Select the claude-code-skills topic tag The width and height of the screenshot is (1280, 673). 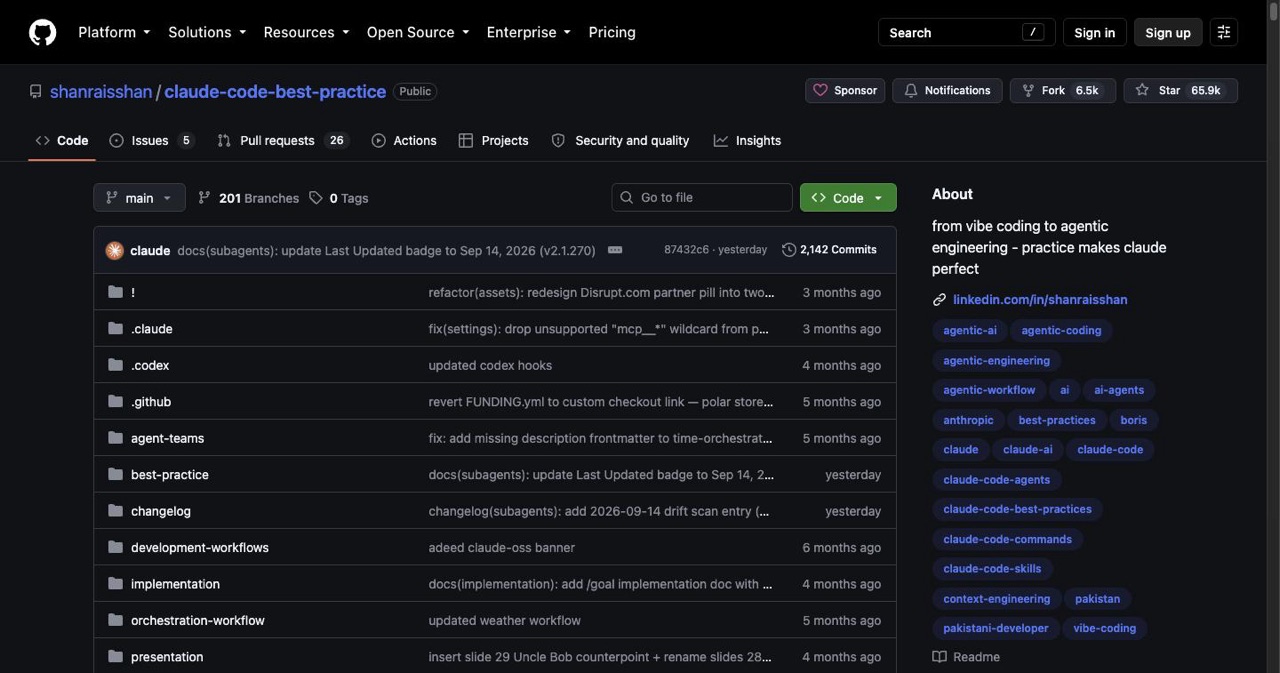[x=992, y=569]
